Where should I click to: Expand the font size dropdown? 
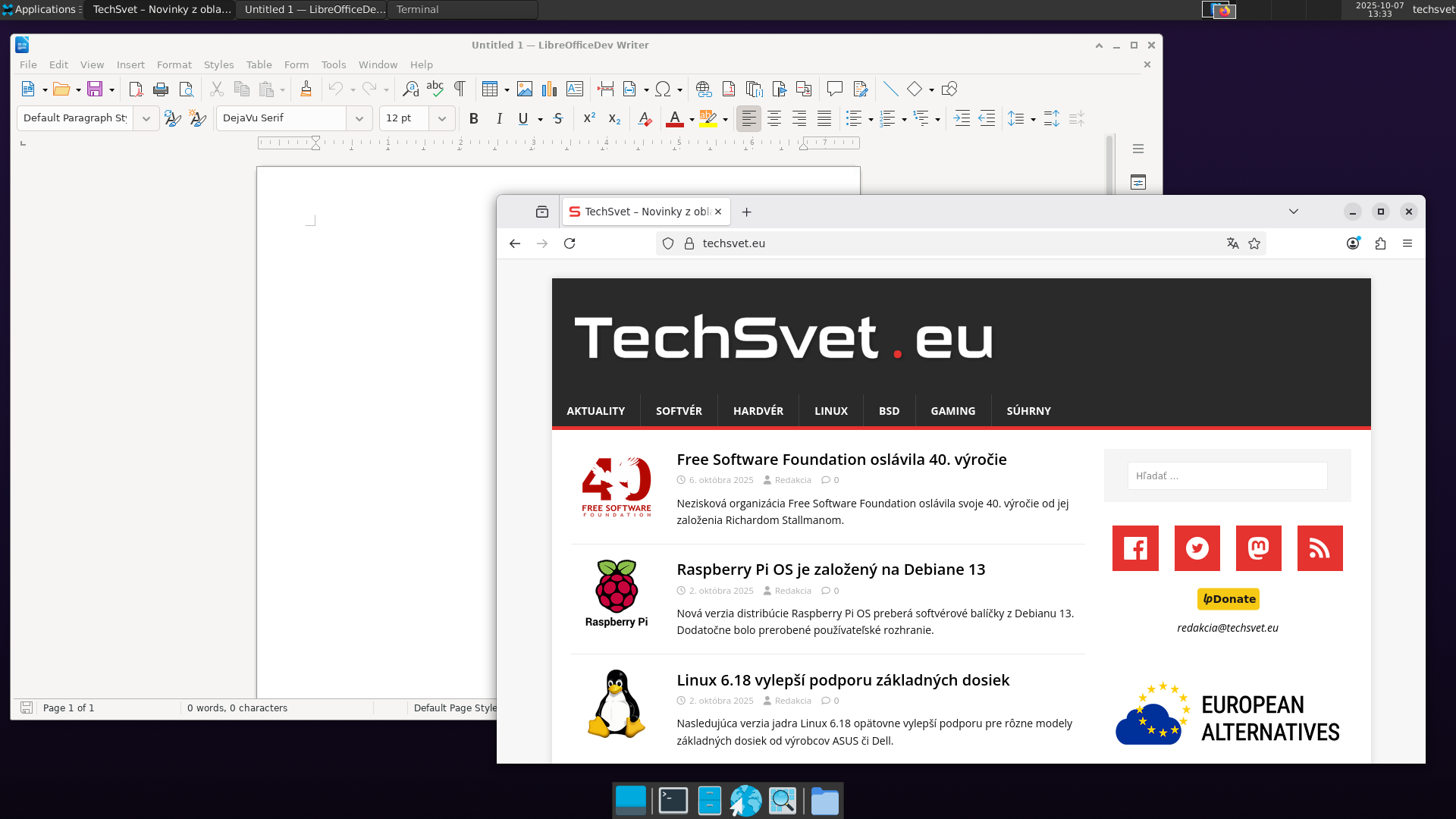[x=442, y=118]
